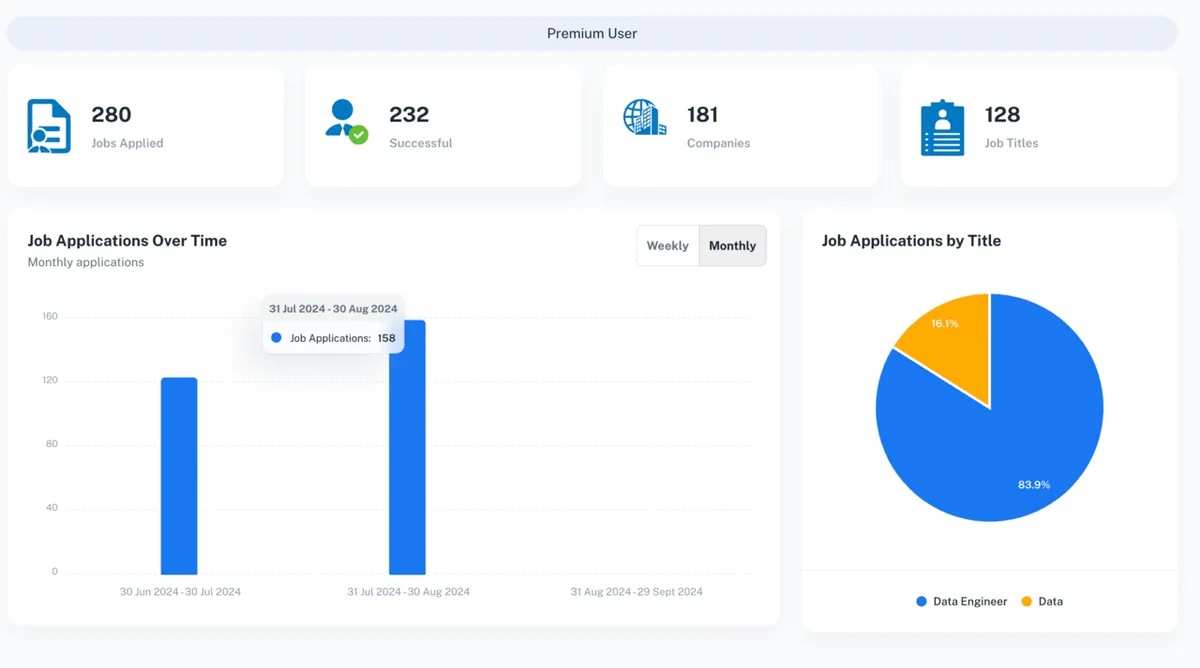Viewport: 1200px width, 668px height.
Task: Click the 30 Jun–30 Jul 2024 bar
Action: pos(179,476)
